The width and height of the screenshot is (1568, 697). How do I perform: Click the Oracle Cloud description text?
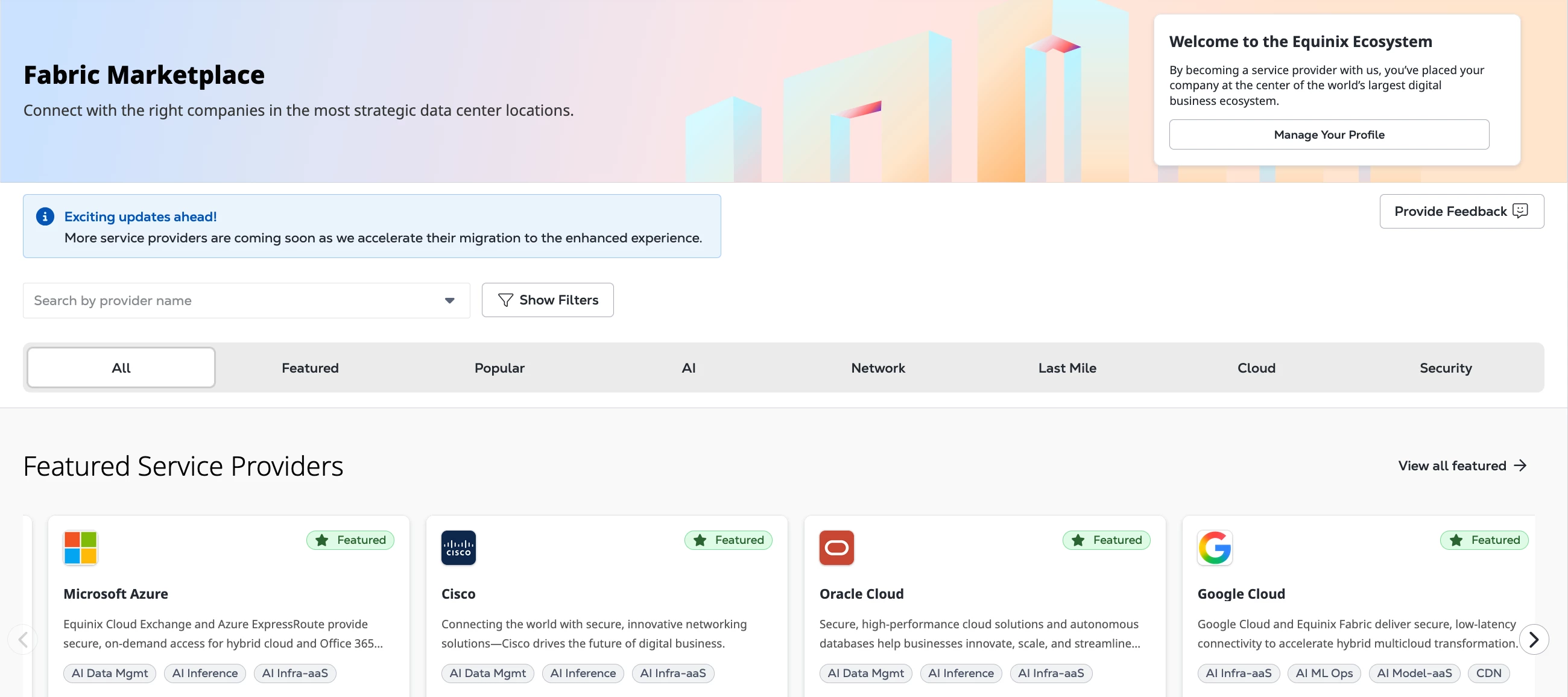(x=980, y=634)
